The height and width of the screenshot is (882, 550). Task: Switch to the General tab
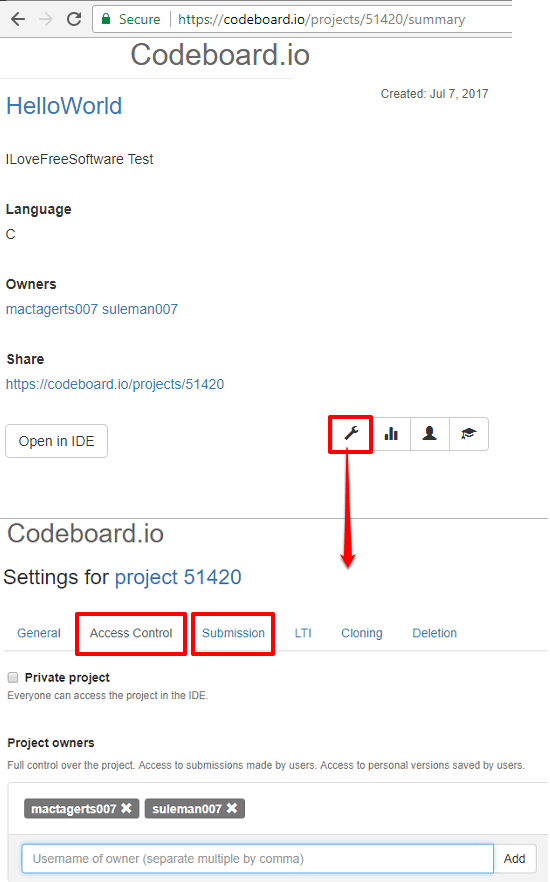pyautogui.click(x=39, y=633)
